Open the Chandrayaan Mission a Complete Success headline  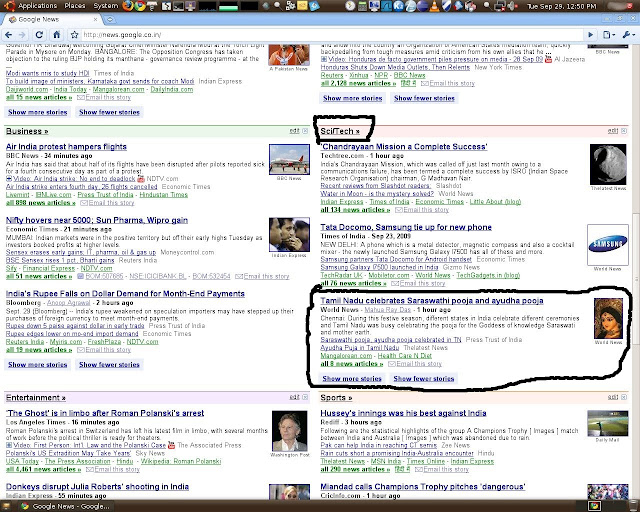click(x=404, y=147)
